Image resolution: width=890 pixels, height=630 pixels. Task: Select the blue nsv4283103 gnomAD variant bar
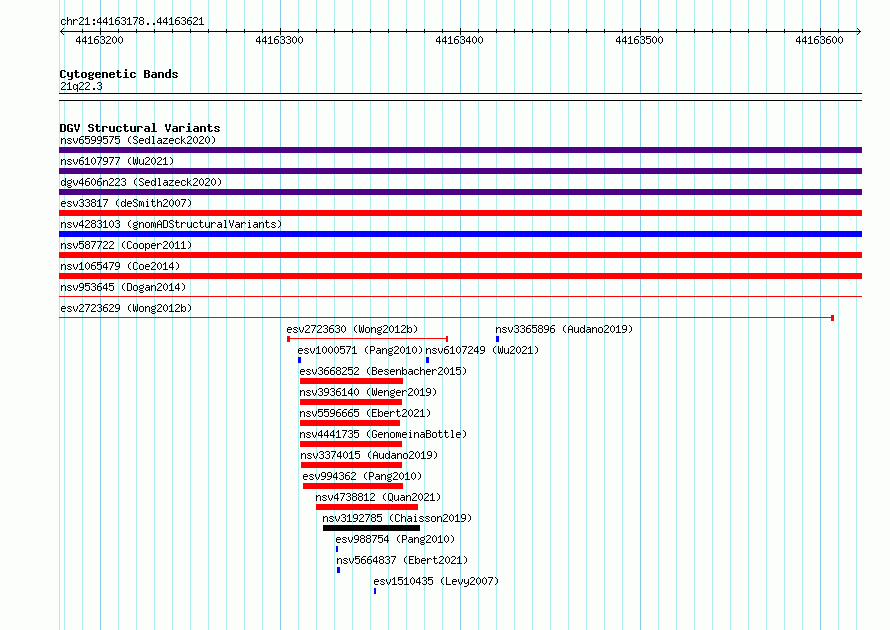tap(460, 234)
